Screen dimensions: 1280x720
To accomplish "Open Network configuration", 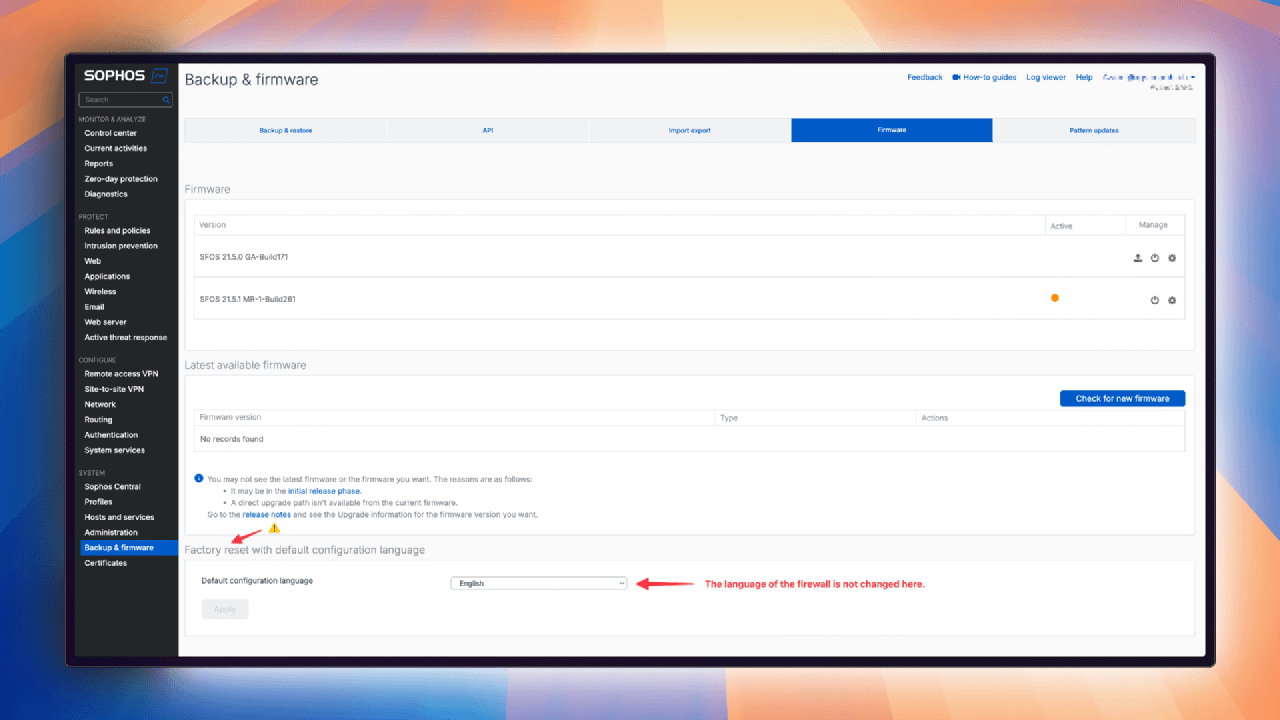I will (x=100, y=404).
